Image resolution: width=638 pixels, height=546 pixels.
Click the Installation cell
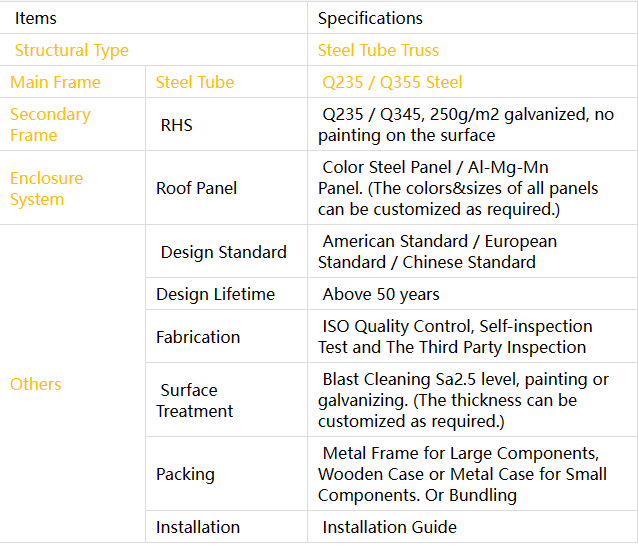pos(198,527)
